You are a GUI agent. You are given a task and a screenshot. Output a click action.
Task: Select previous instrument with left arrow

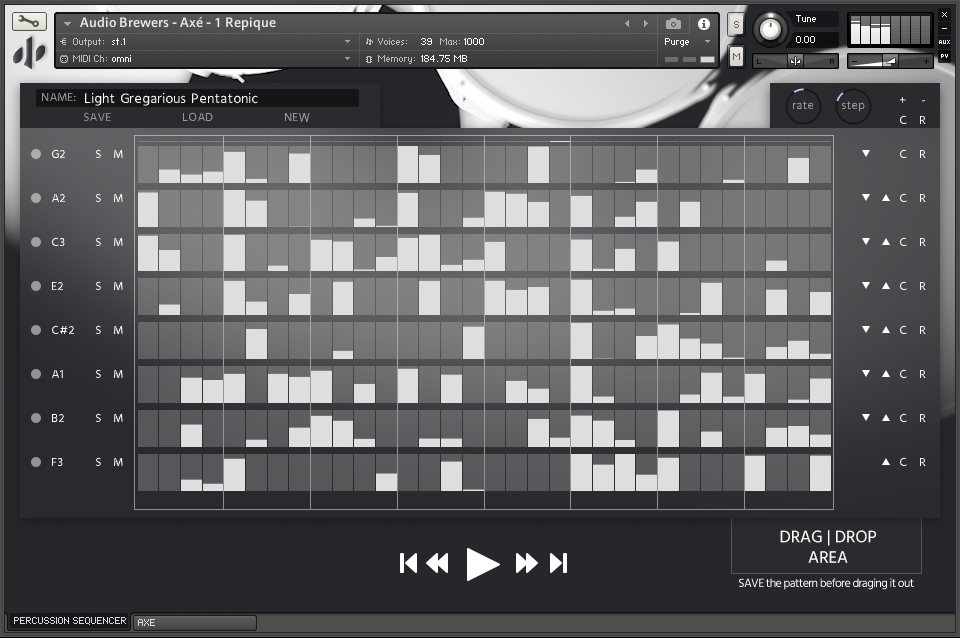click(627, 23)
